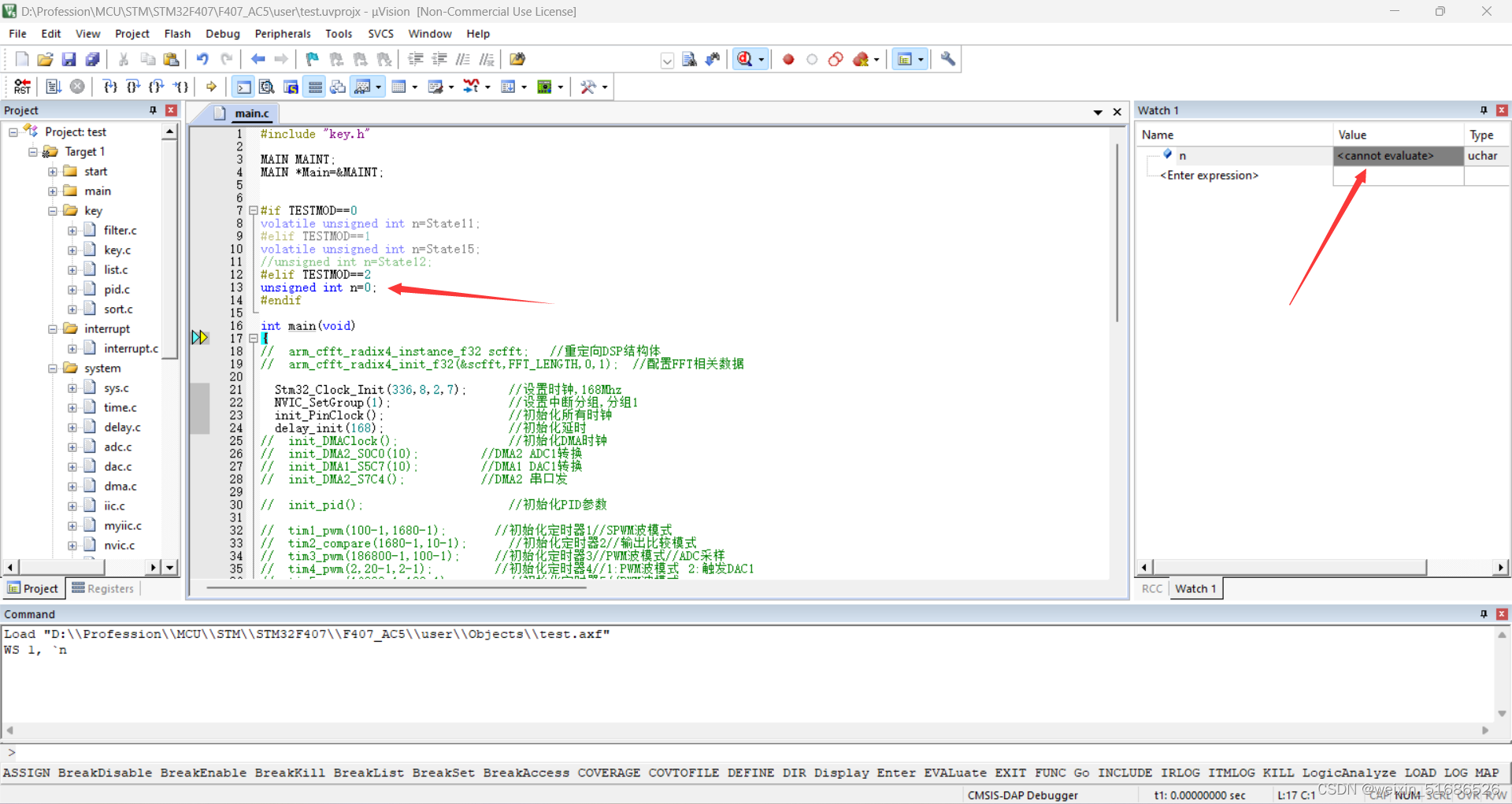Viewport: 1512px width, 804px height.
Task: Toggle auto-hide pin on Command panel
Action: (1484, 614)
